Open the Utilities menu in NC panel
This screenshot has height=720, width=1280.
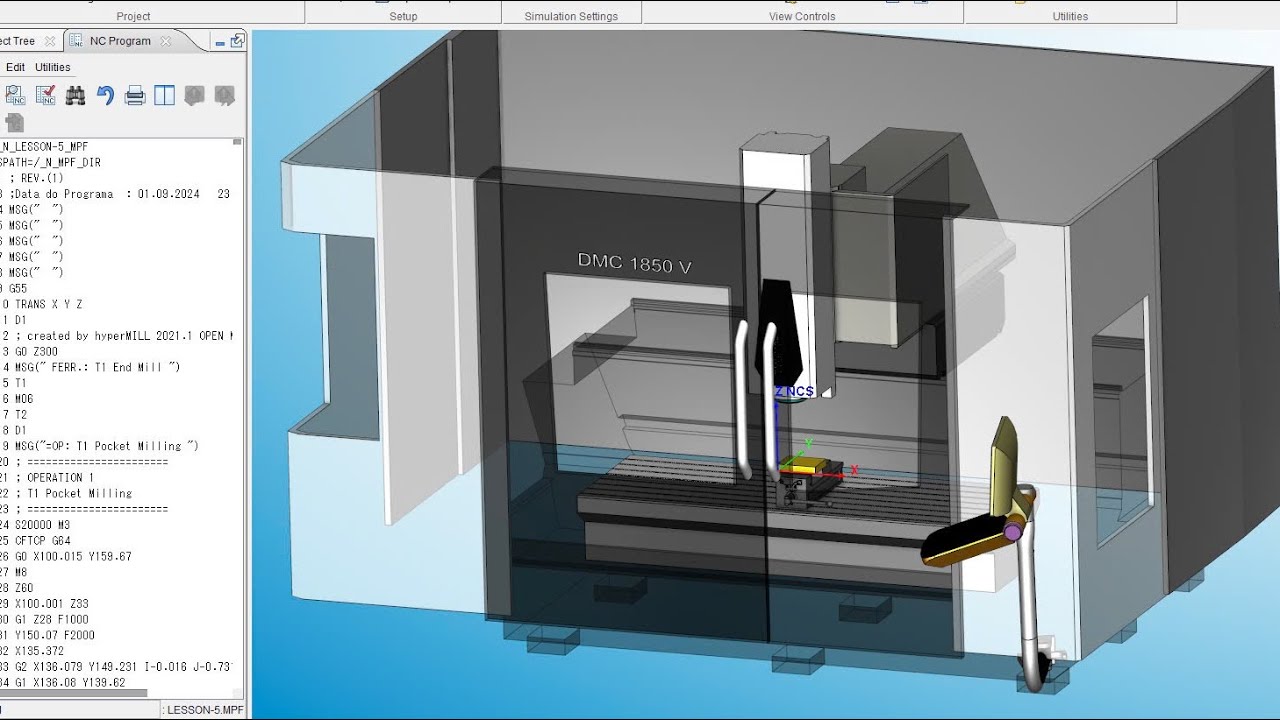(x=53, y=67)
